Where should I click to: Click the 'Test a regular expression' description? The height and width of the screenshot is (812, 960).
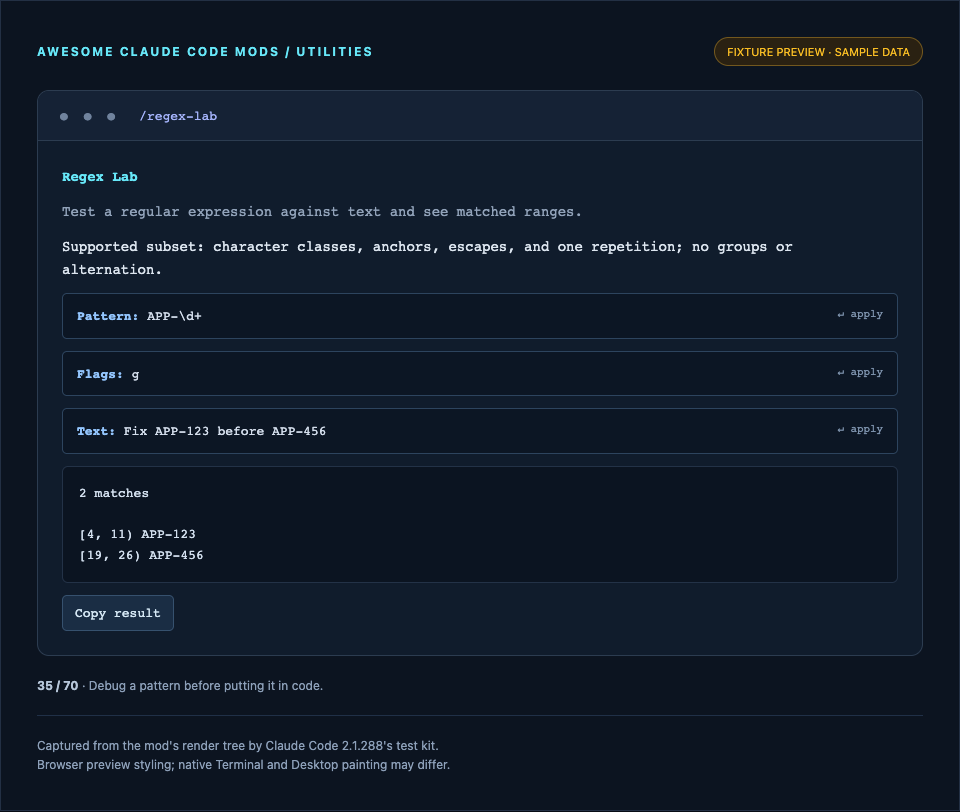tap(321, 212)
